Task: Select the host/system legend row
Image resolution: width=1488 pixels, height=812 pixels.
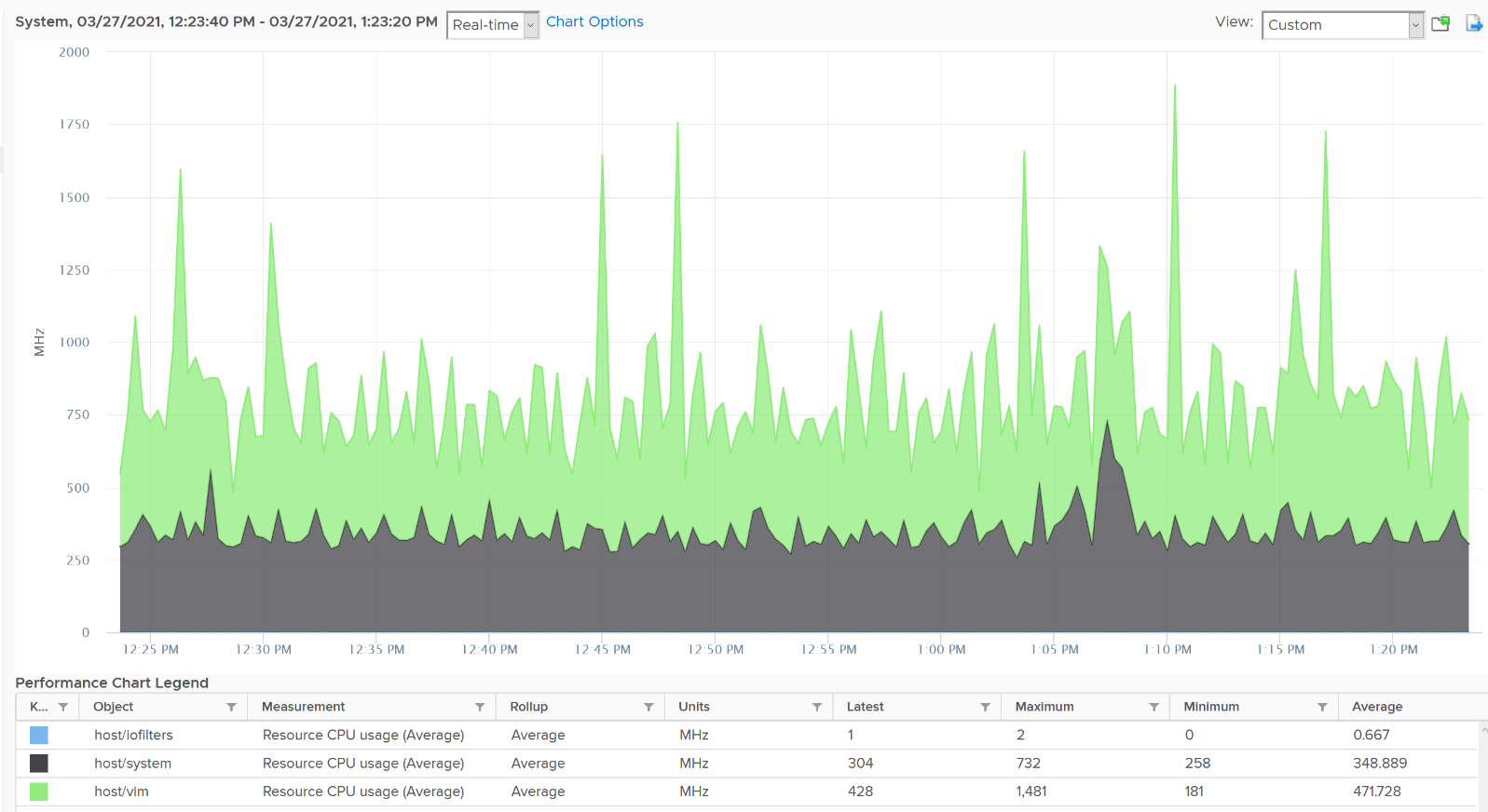Action: 746,764
